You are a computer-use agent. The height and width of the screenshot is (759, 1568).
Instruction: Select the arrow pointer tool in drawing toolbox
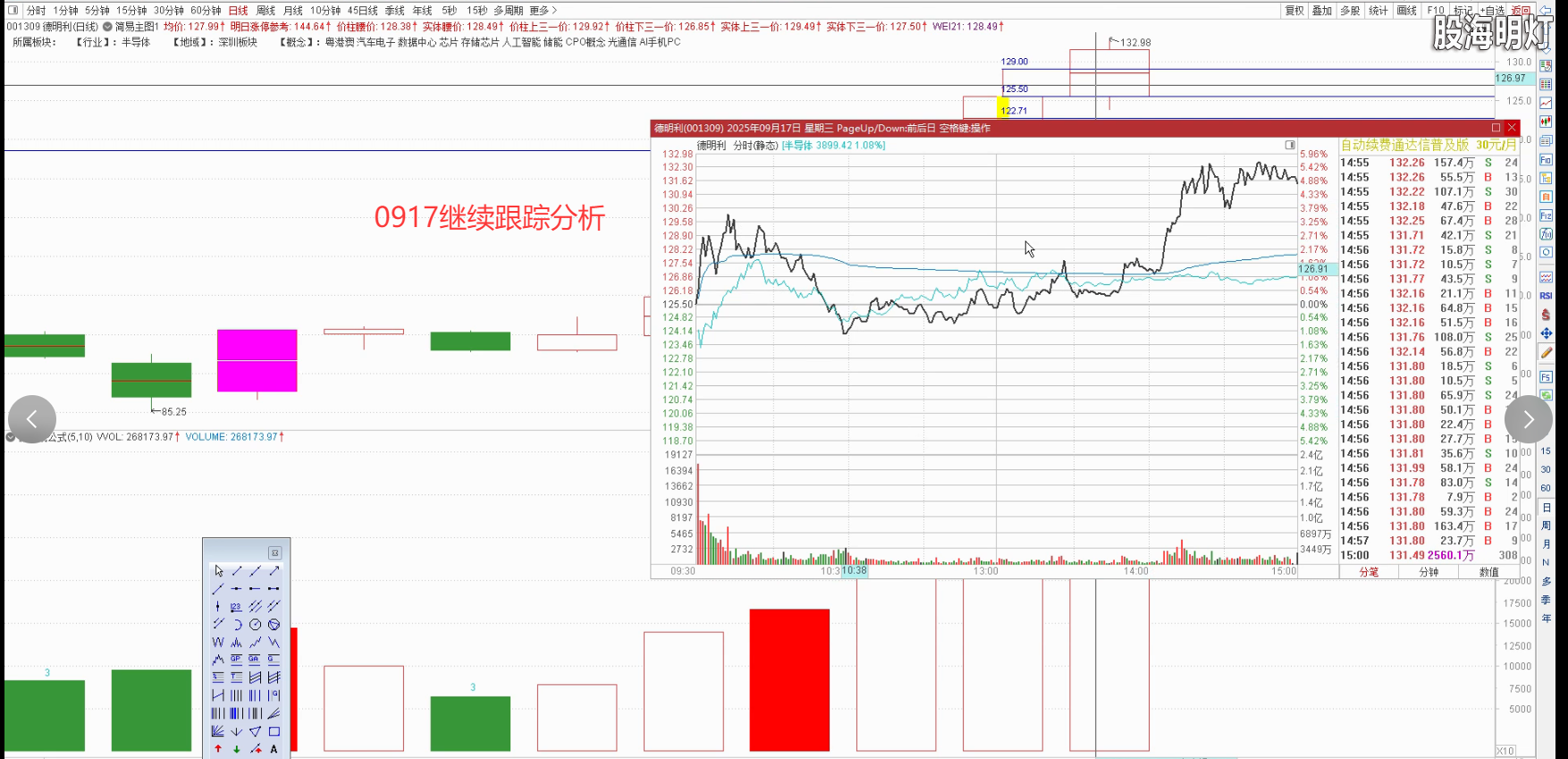tap(218, 570)
